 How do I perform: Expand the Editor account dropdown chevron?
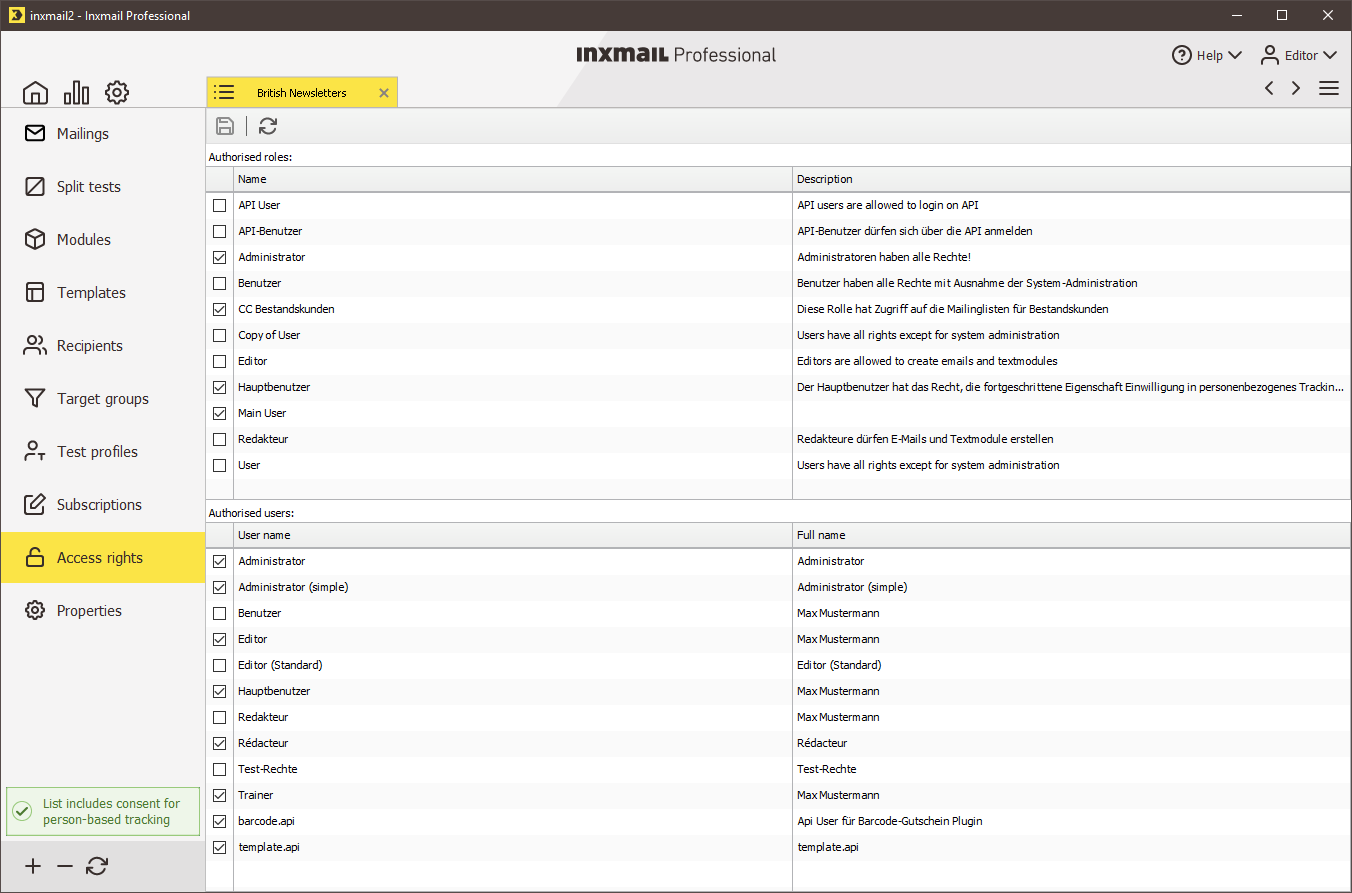(x=1330, y=56)
